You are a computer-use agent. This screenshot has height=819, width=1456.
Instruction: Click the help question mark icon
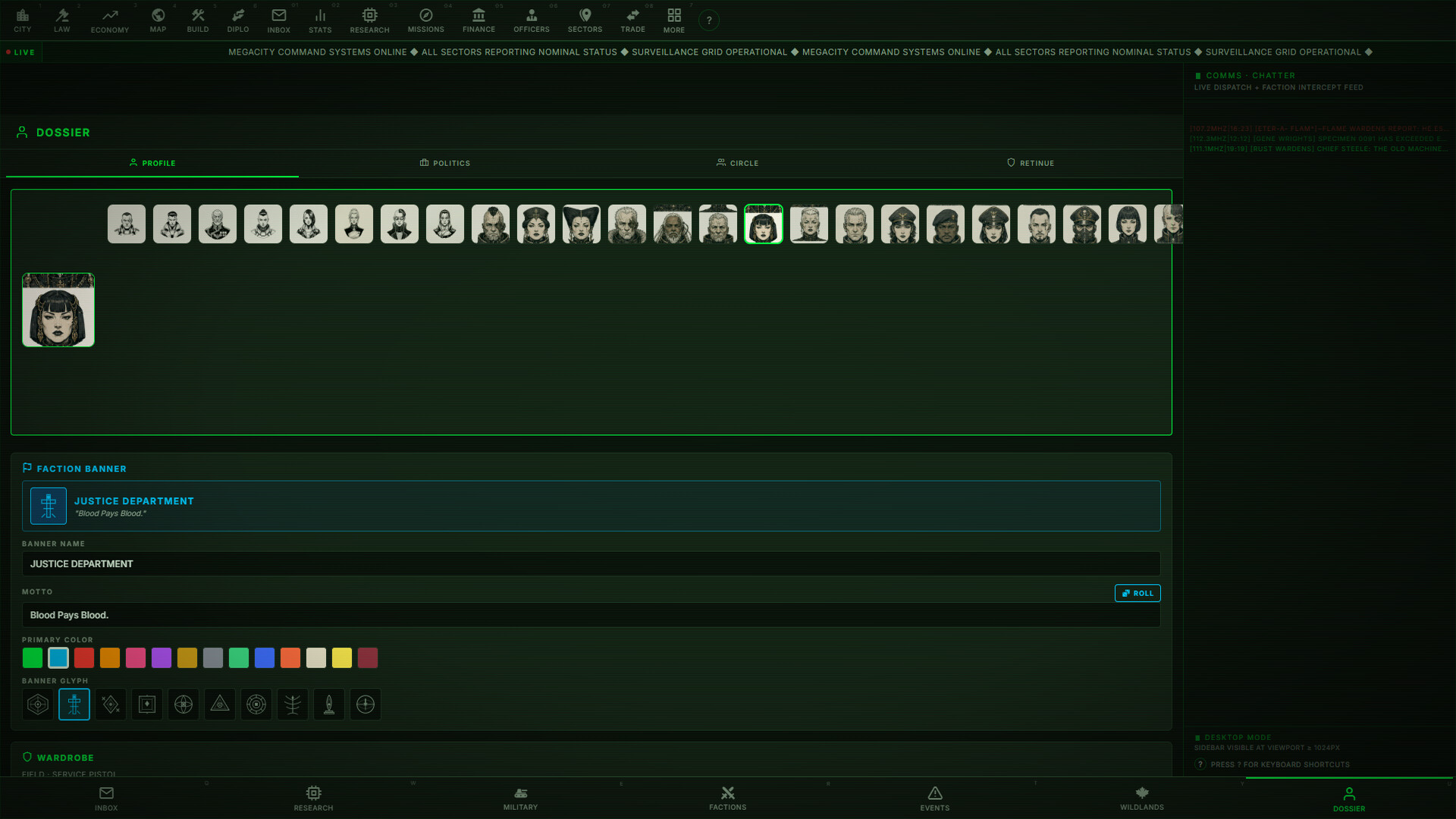pos(709,20)
